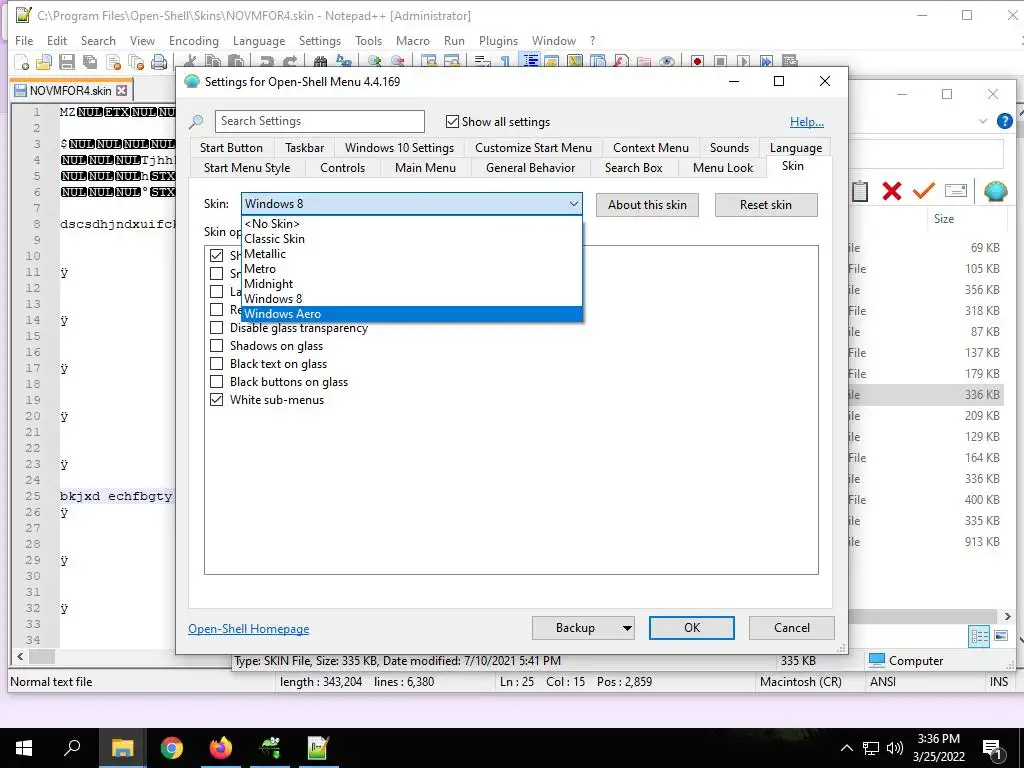Viewport: 1024px width, 768px height.
Task: Click the Show All Characters pilcrow icon
Action: (x=505, y=62)
